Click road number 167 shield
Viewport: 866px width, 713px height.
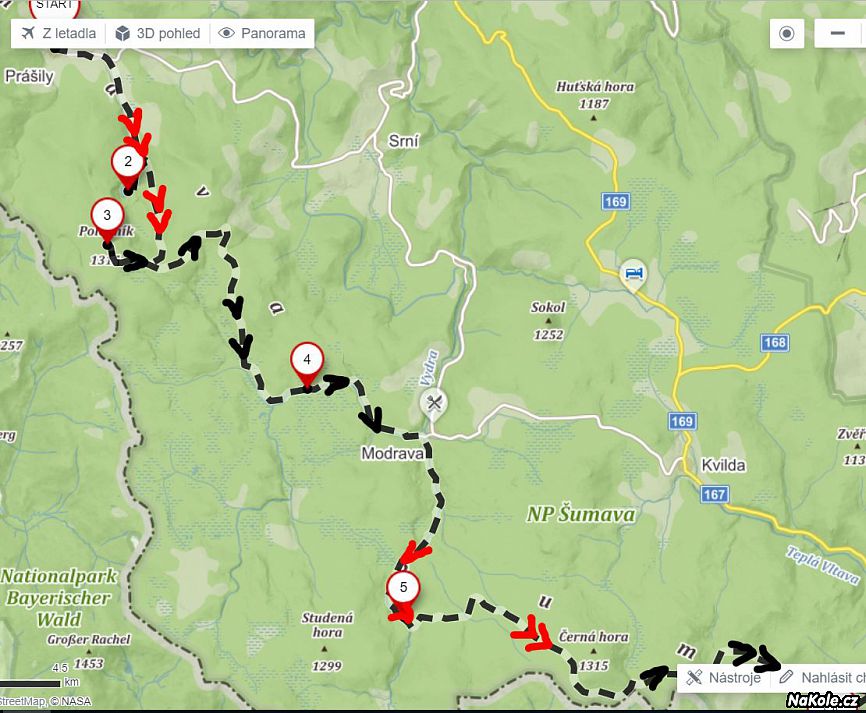[x=715, y=494]
